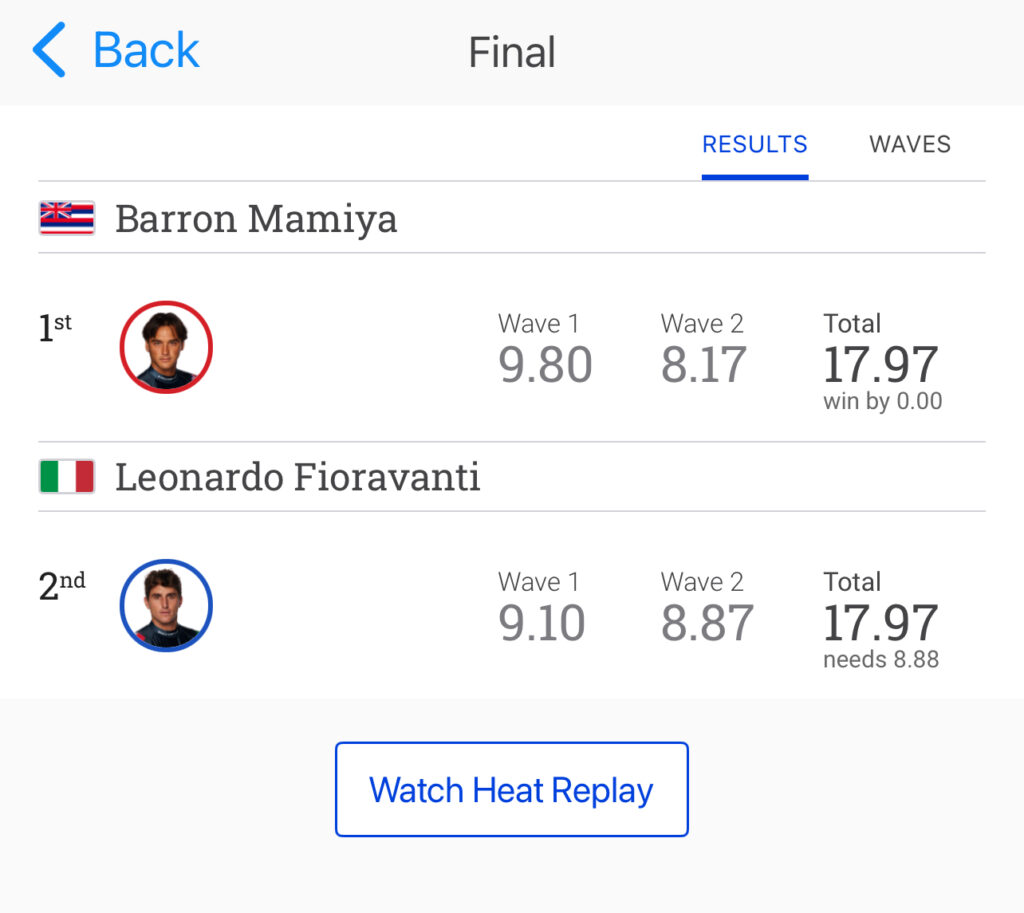Viewport: 1024px width, 913px height.
Task: Open Leonardo Fioravanti's profile photo
Action: coord(166,605)
